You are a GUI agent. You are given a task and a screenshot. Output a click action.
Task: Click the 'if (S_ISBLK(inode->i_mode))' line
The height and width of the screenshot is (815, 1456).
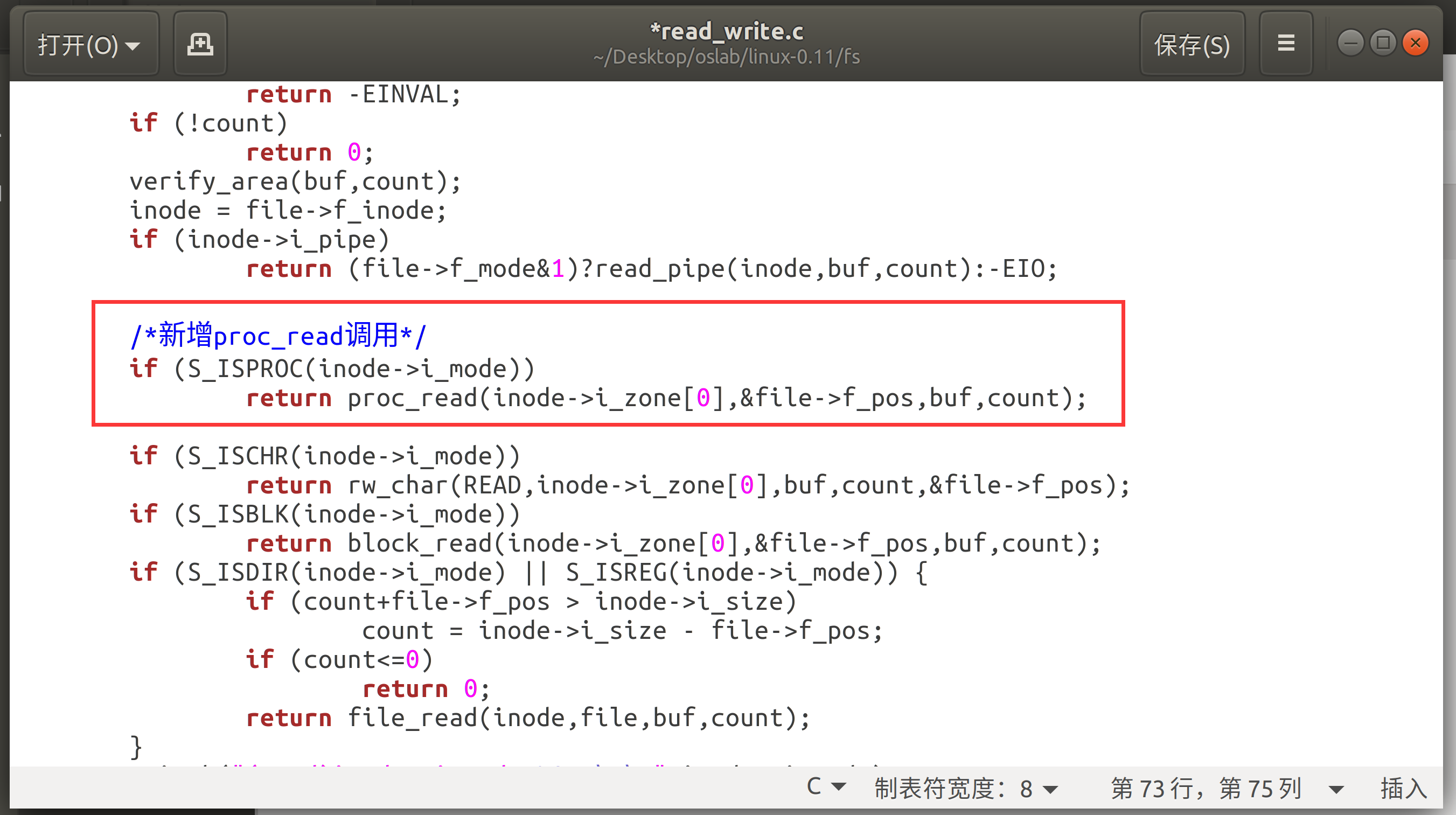click(325, 514)
